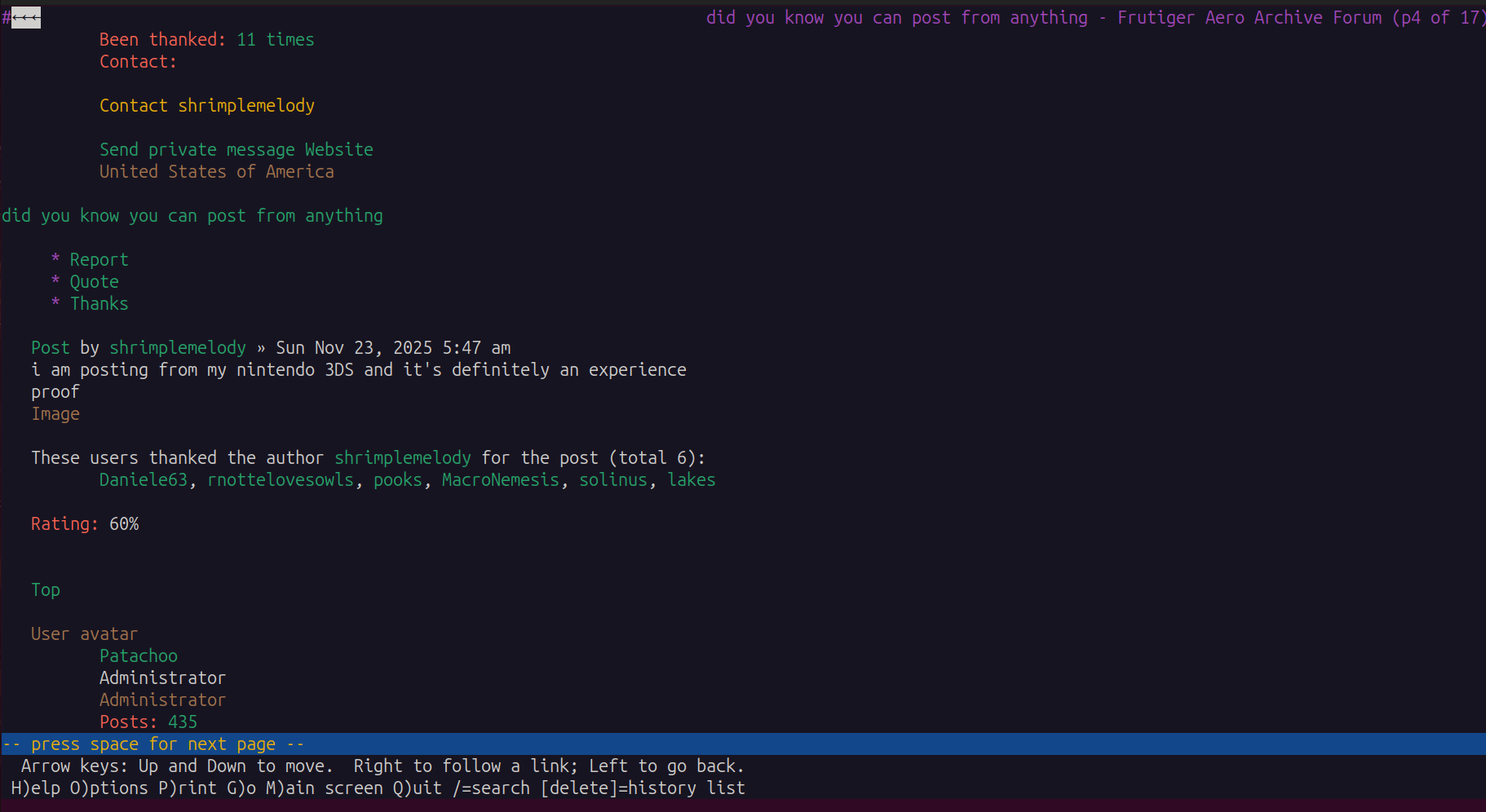
Task: Open Daniele63 user profile
Action: point(143,480)
